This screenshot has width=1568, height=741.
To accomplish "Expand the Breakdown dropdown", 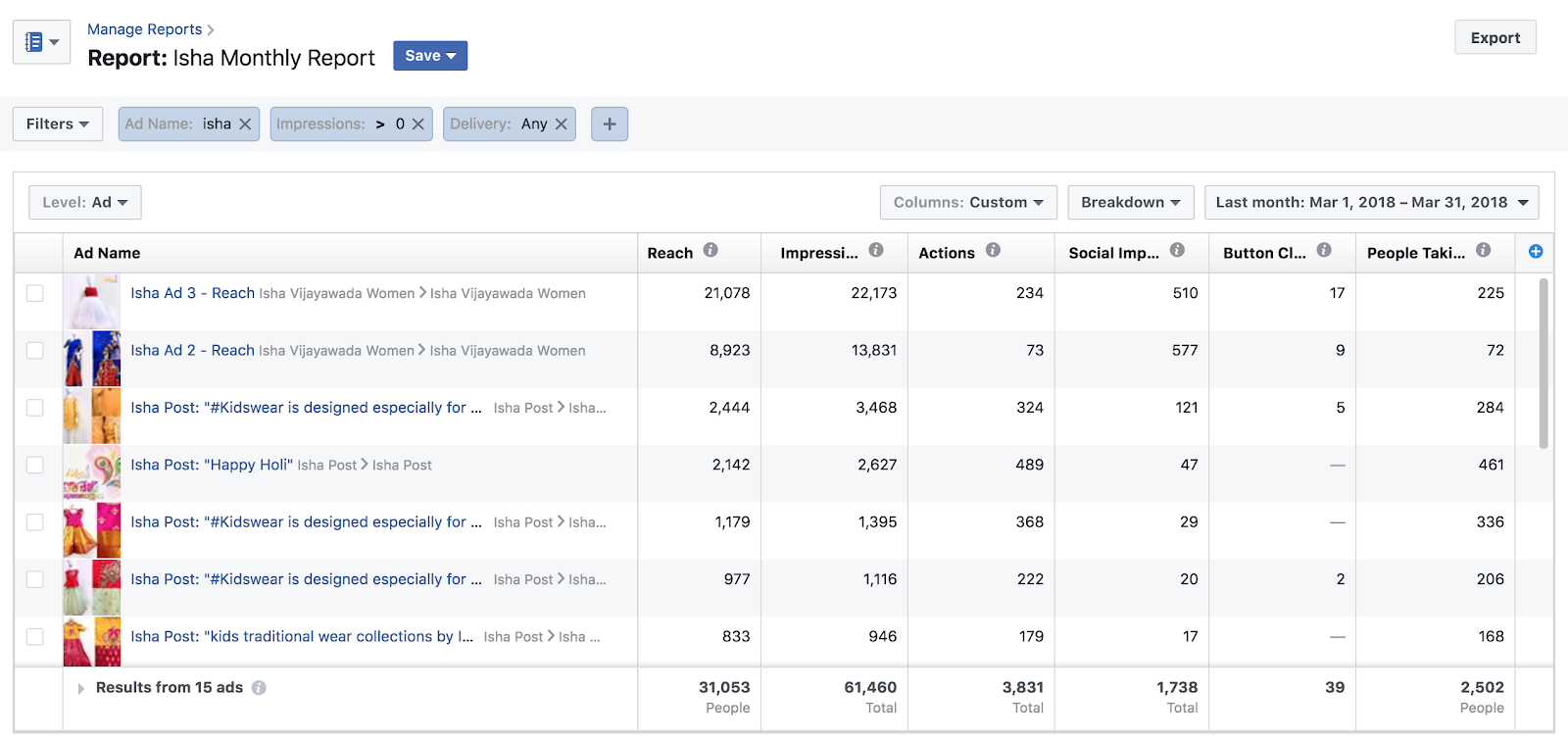I will (1130, 203).
